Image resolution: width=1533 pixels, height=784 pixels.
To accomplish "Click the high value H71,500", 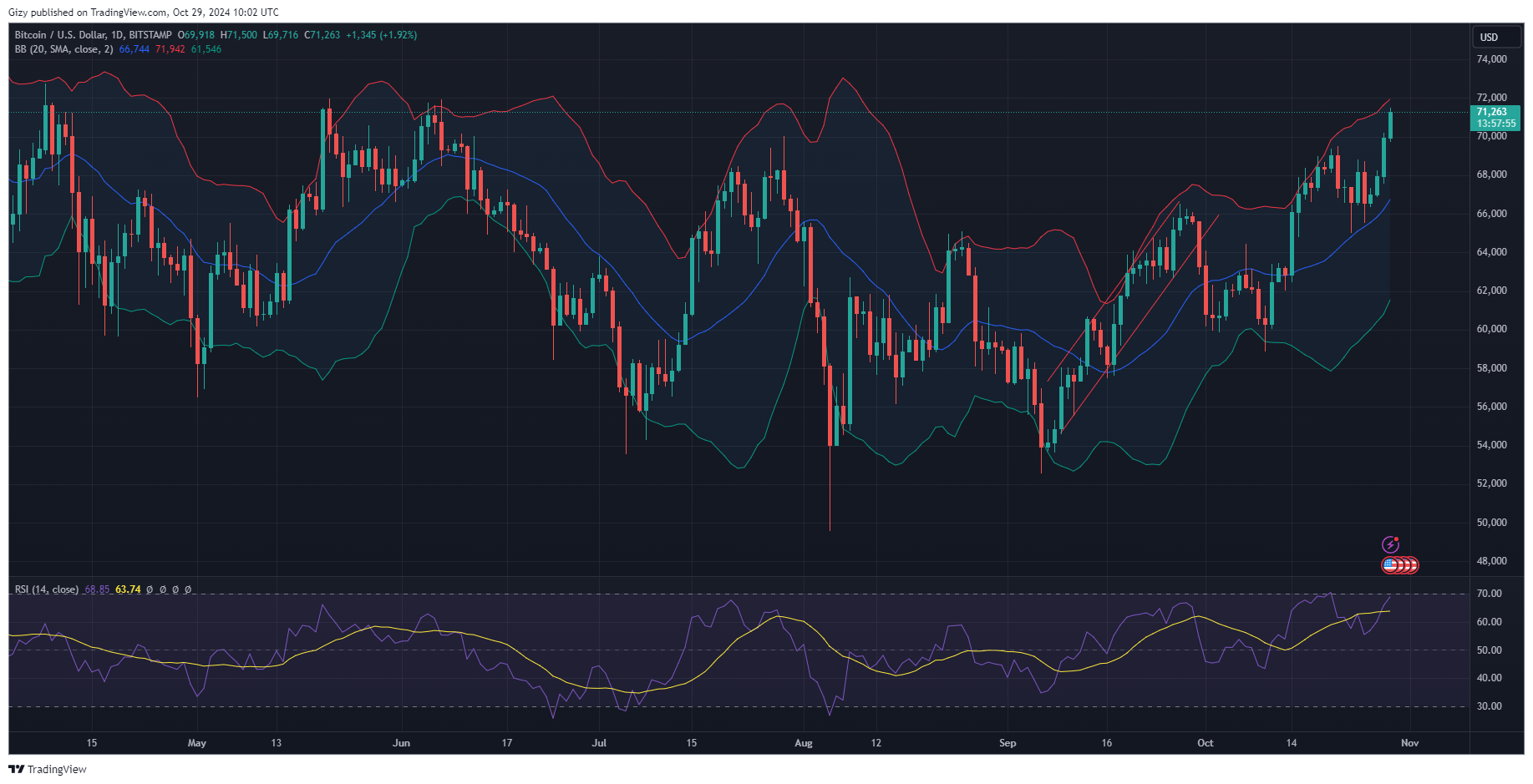I will (239, 35).
